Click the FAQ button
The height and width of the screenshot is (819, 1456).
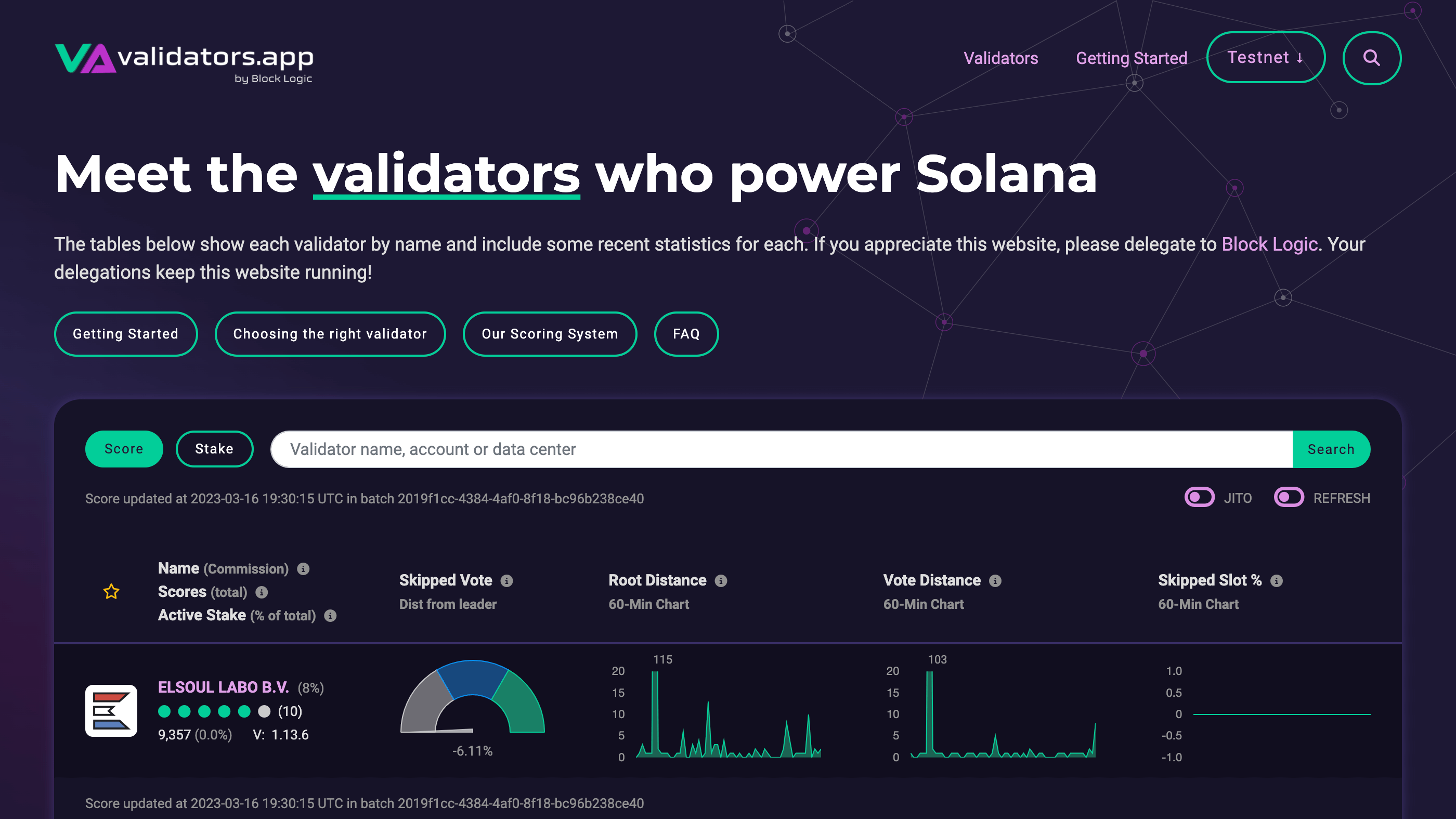click(686, 334)
